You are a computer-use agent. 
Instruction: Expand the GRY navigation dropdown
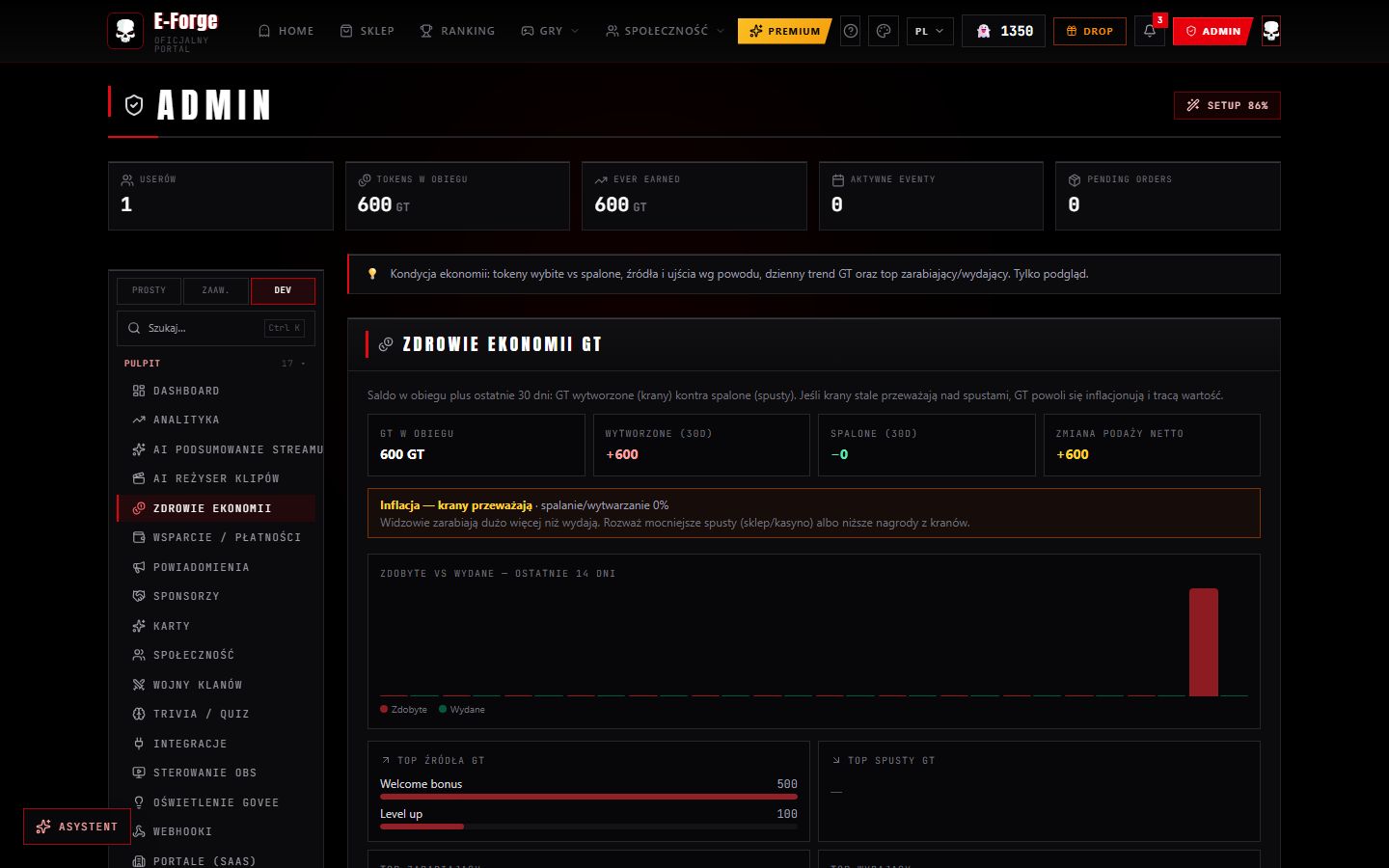point(550,31)
